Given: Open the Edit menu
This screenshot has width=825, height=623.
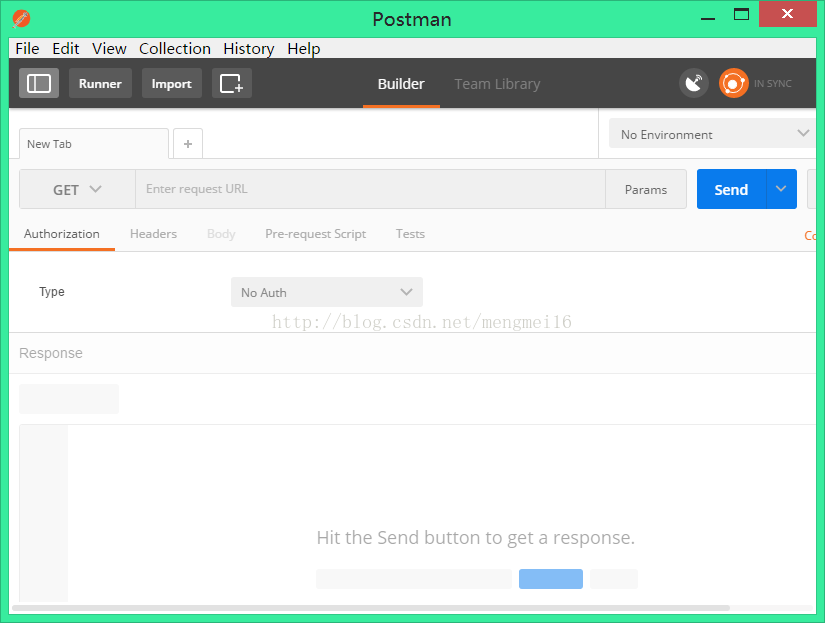Looking at the screenshot, I should click(66, 48).
